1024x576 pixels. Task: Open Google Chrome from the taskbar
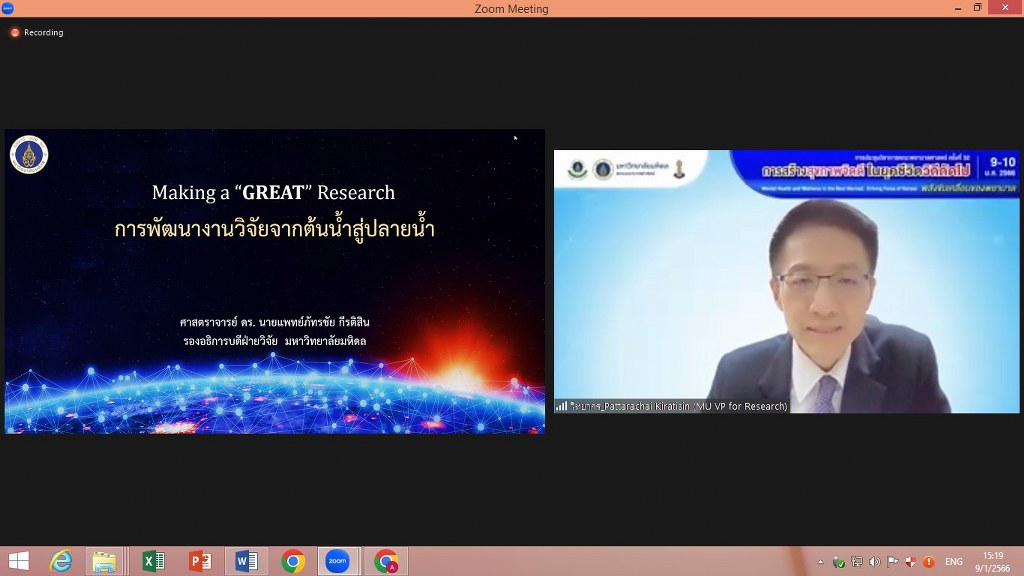click(x=293, y=561)
